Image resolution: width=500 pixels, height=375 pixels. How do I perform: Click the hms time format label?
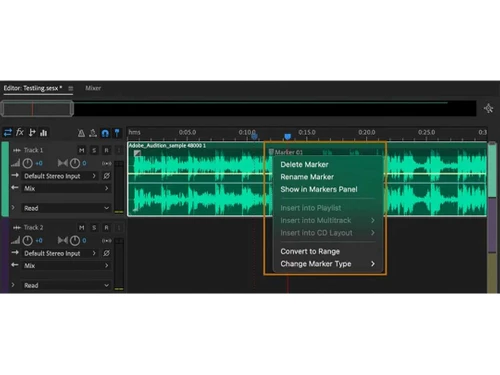tap(134, 132)
